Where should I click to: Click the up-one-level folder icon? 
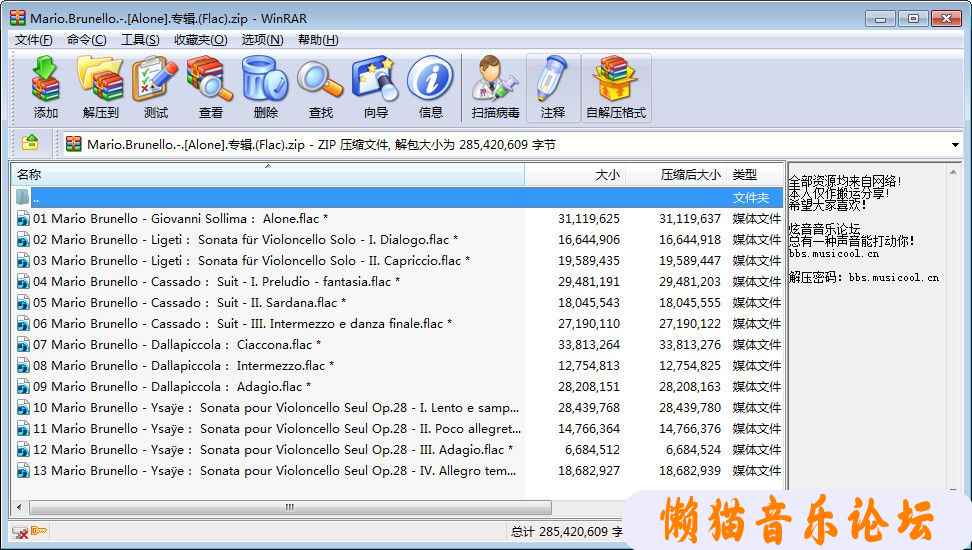30,143
